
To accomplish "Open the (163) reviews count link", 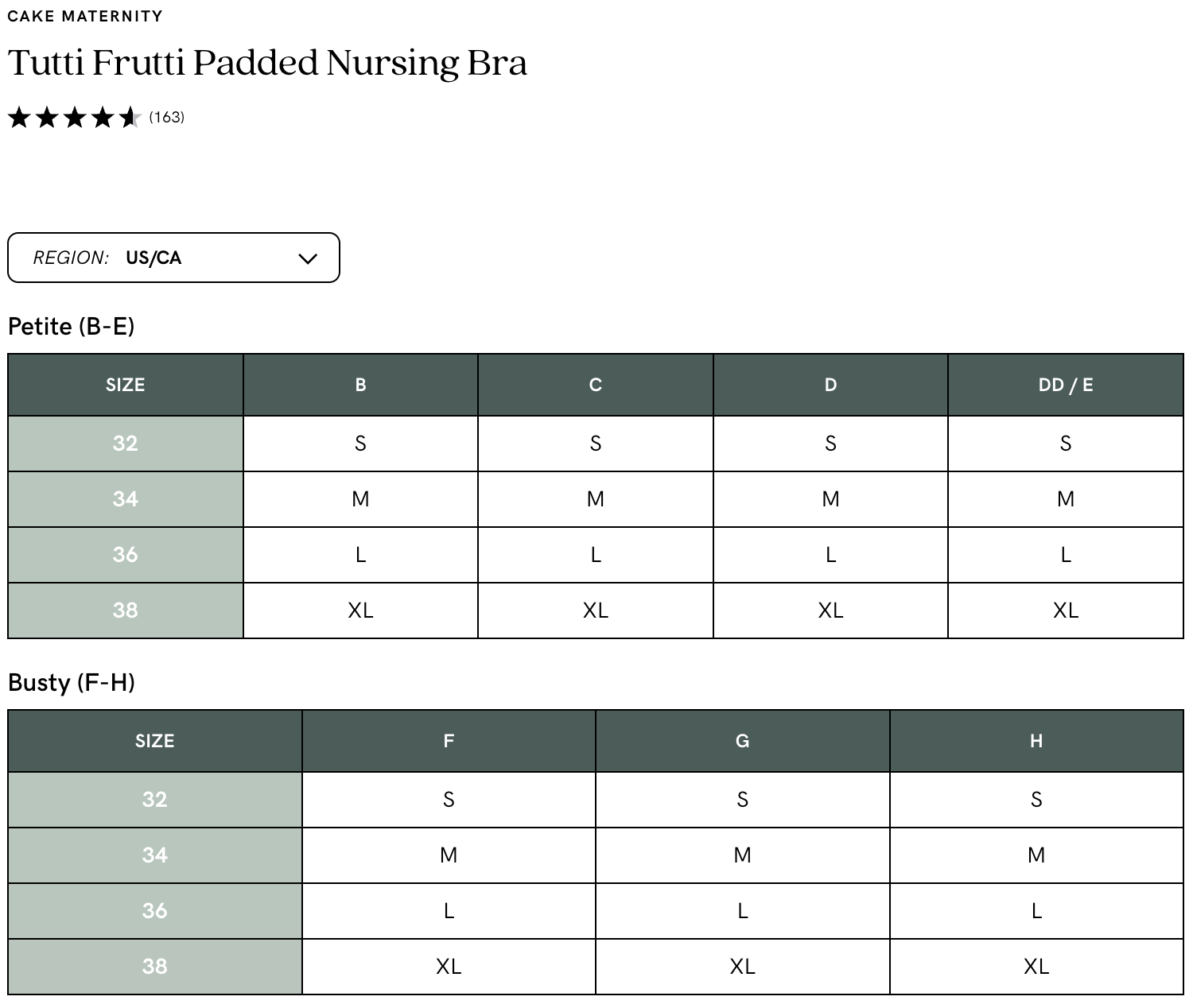I will coord(167,117).
